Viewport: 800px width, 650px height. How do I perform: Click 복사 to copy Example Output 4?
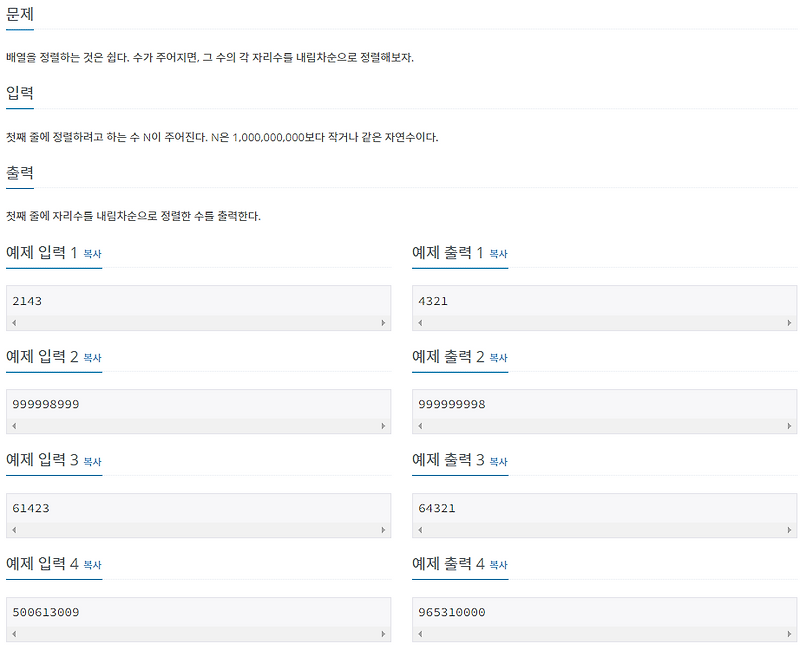point(499,565)
